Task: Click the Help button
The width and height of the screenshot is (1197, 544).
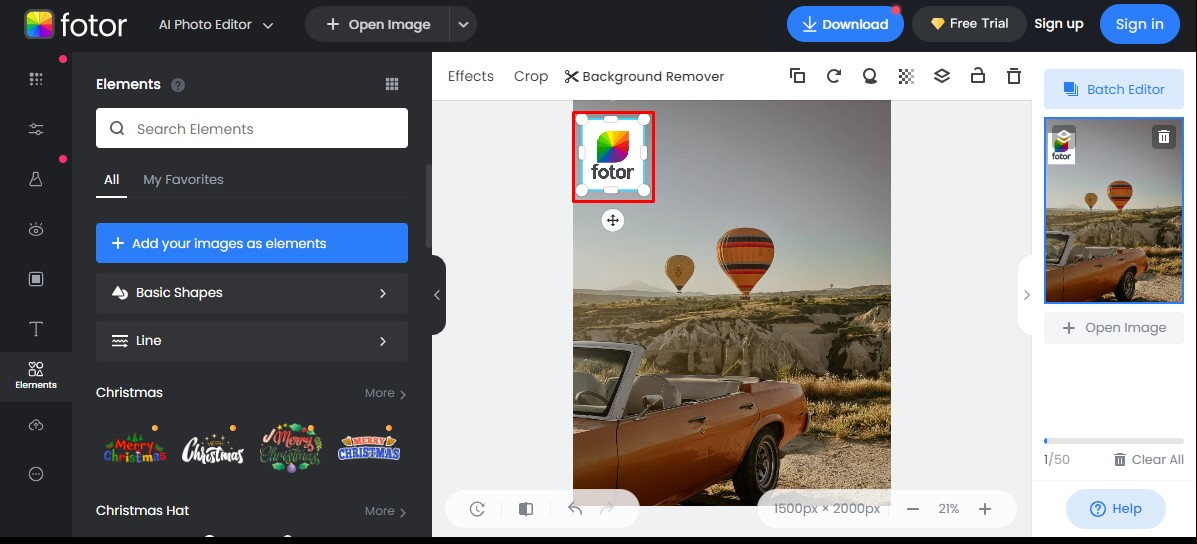Action: [x=1115, y=509]
